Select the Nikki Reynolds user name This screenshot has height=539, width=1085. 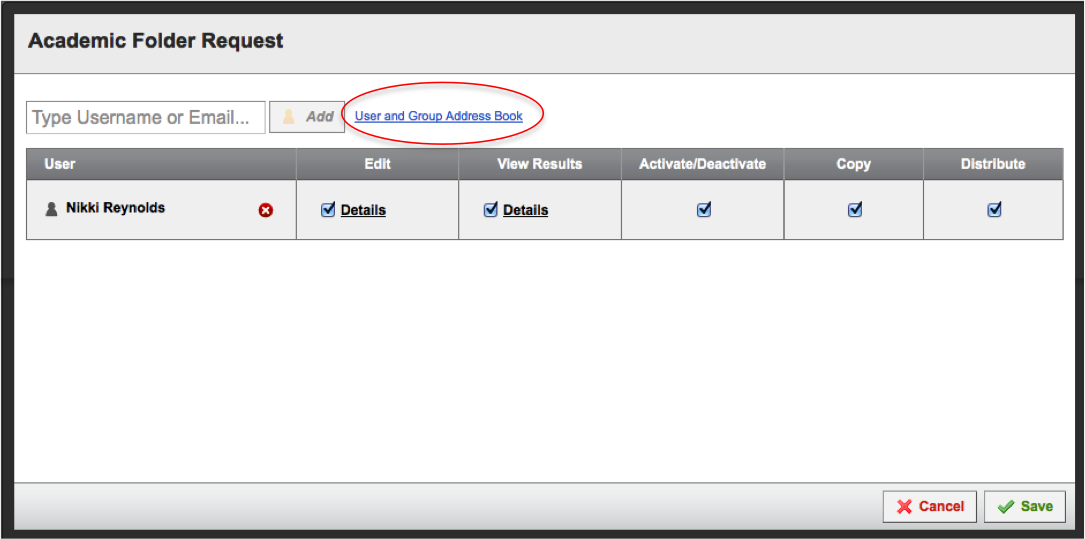tap(116, 208)
